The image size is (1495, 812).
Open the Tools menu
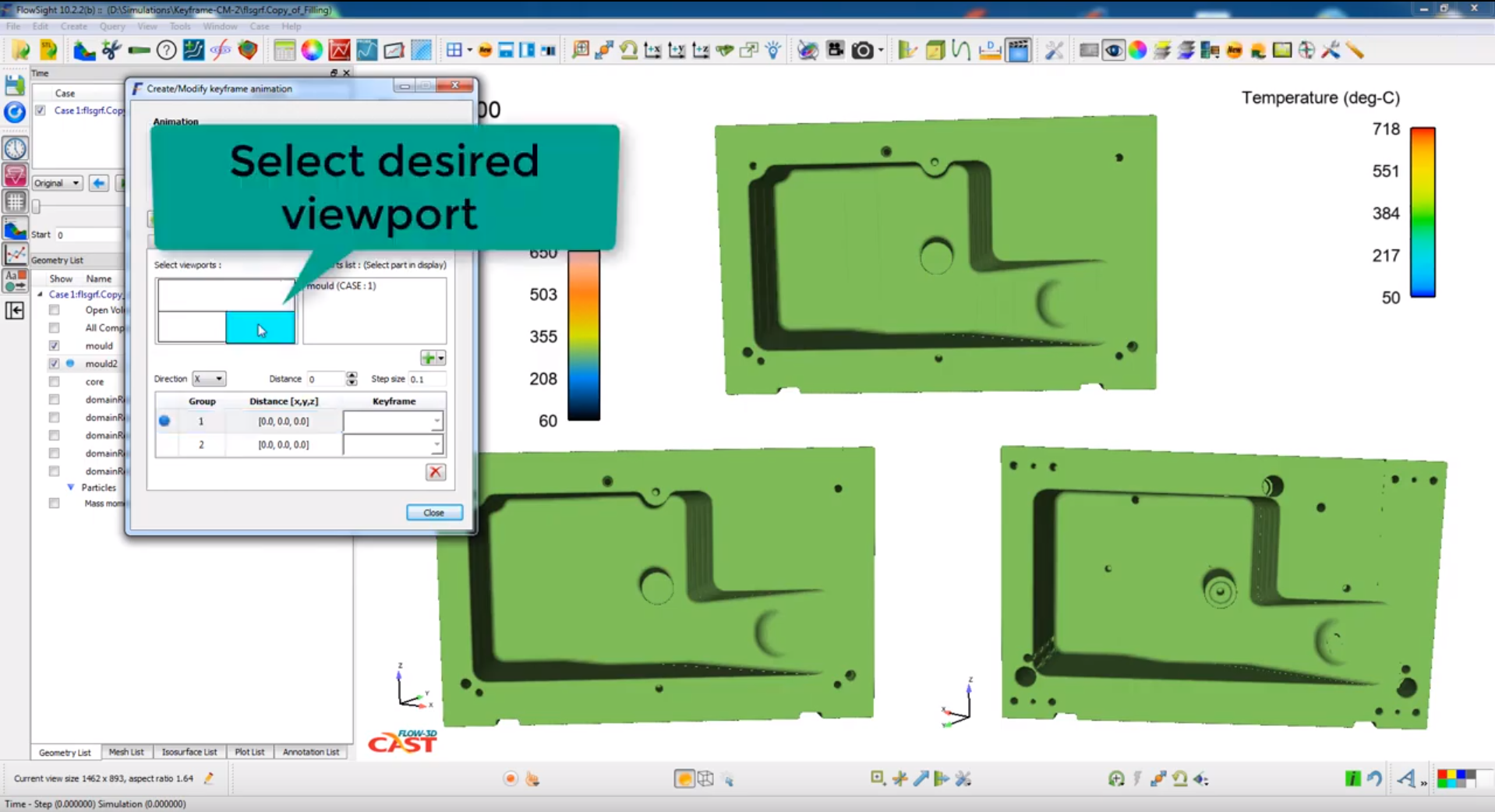click(180, 26)
